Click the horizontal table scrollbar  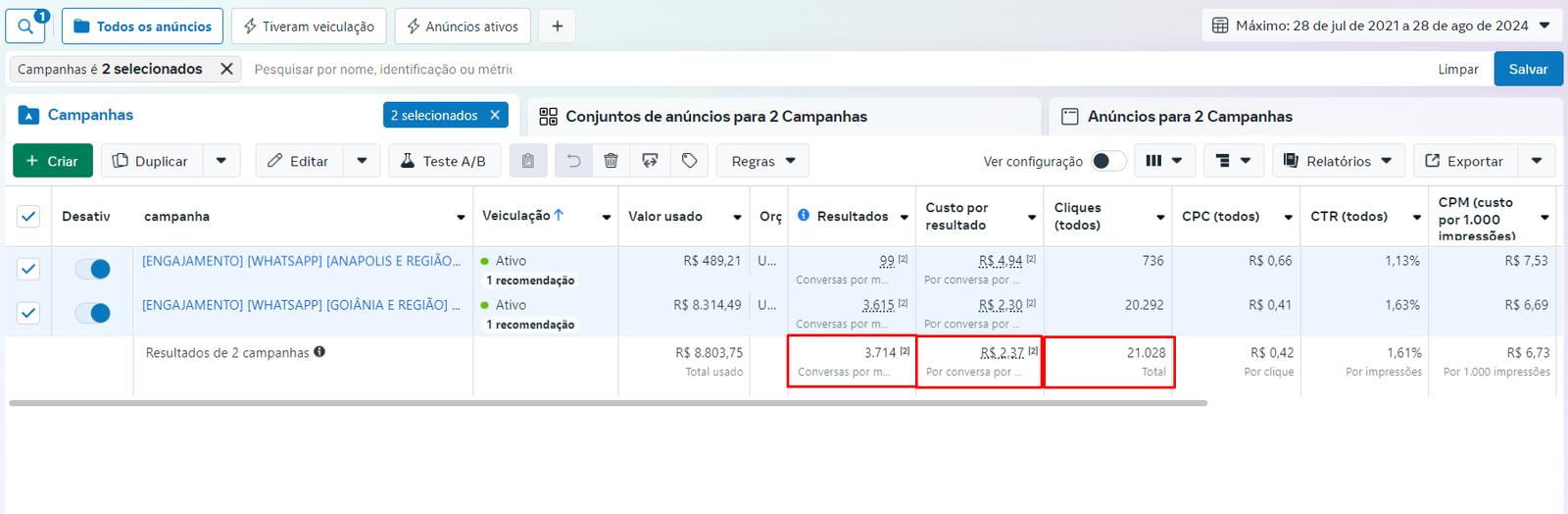608,403
